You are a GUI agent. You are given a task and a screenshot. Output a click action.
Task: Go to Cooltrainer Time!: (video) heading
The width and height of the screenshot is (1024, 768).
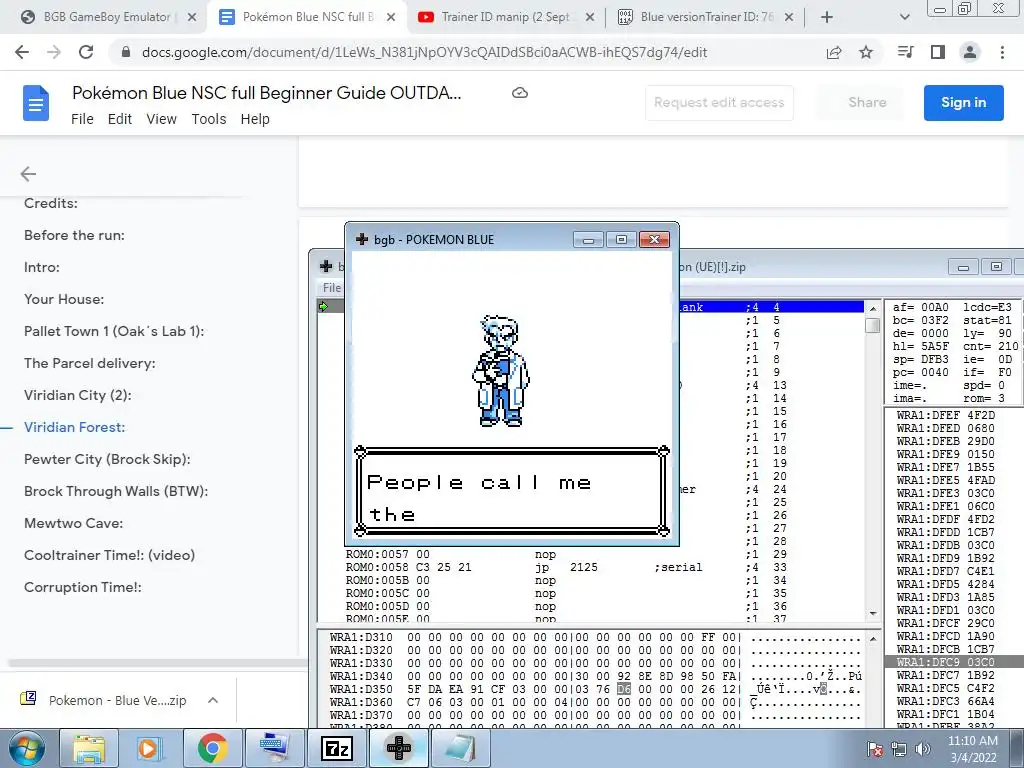coord(110,555)
